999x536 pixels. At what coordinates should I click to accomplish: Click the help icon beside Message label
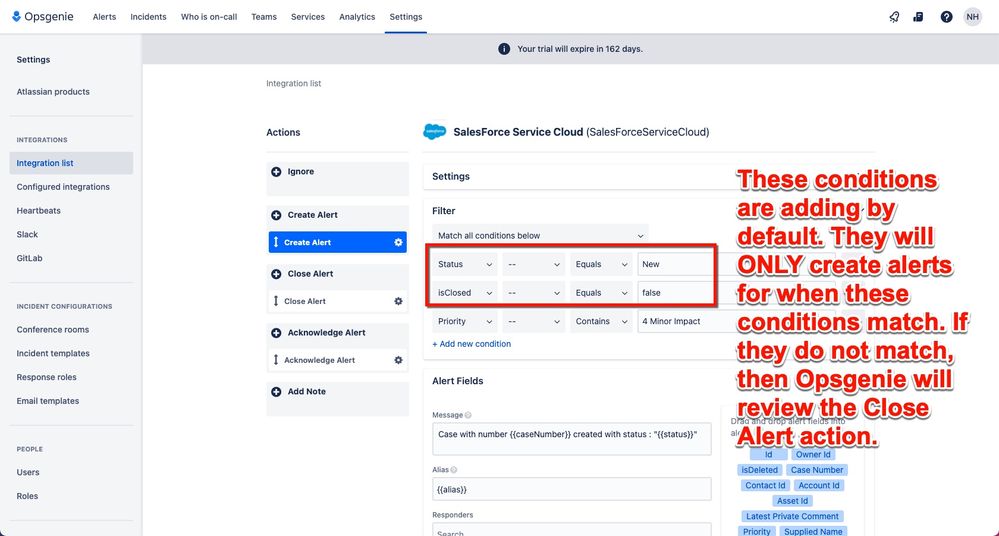coord(468,415)
